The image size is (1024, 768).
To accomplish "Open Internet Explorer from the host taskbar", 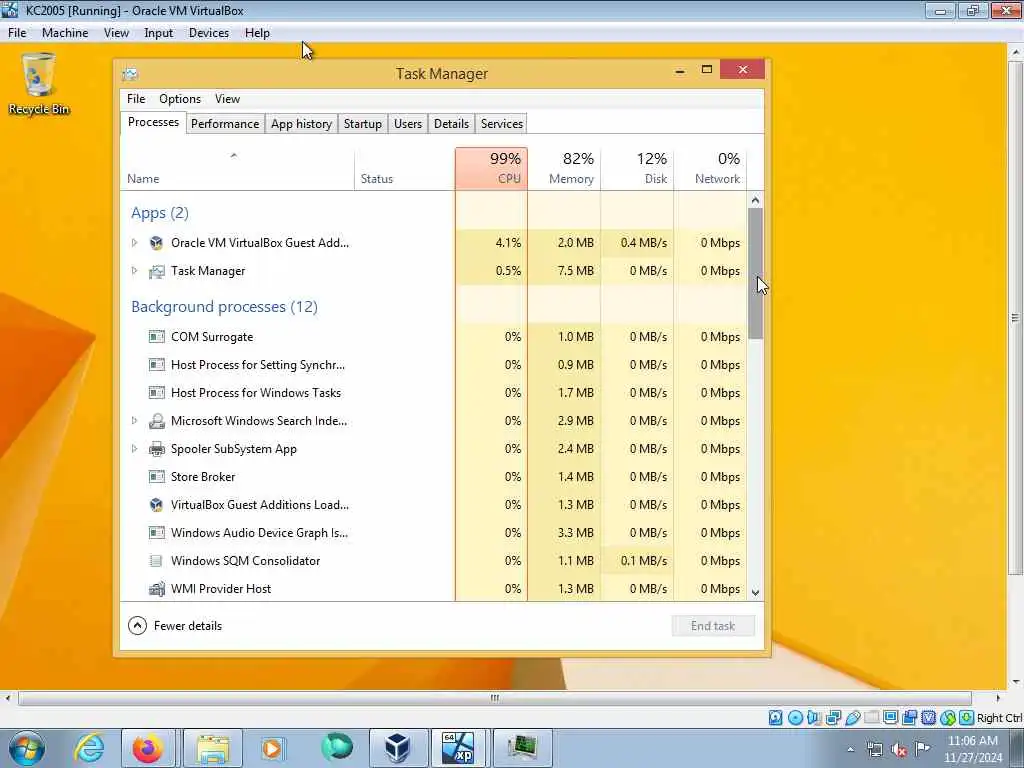I will (x=89, y=748).
